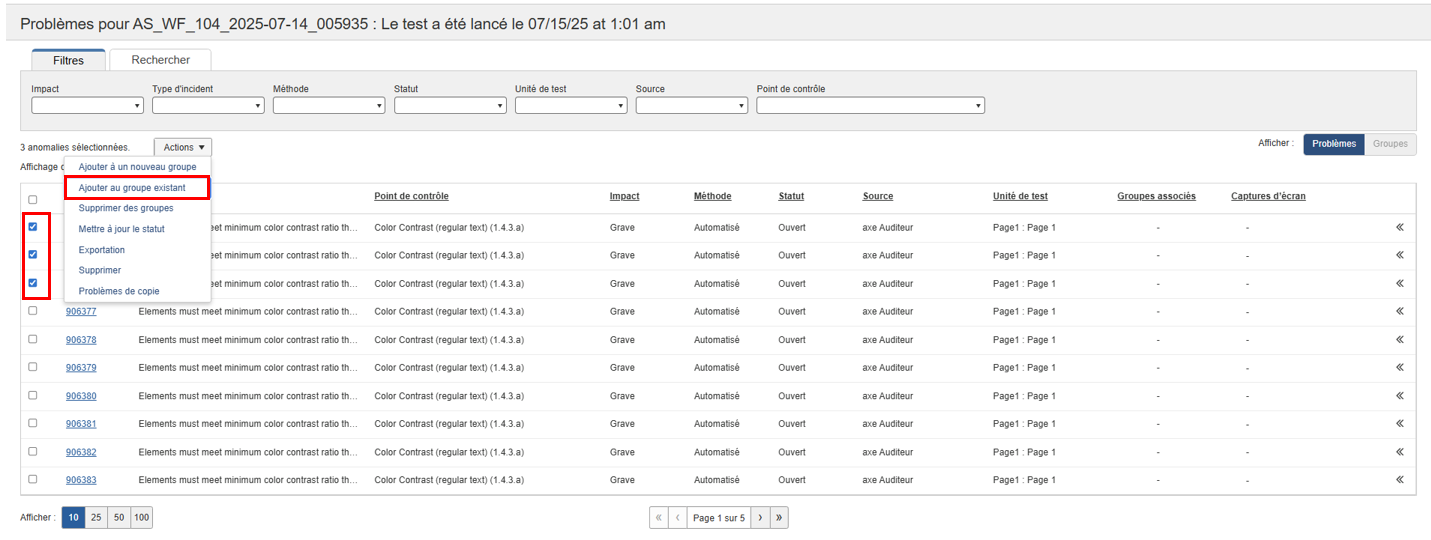Expand the Statut filter dropdown
Image resolution: width=1431 pixels, height=540 pixels.
tap(449, 105)
